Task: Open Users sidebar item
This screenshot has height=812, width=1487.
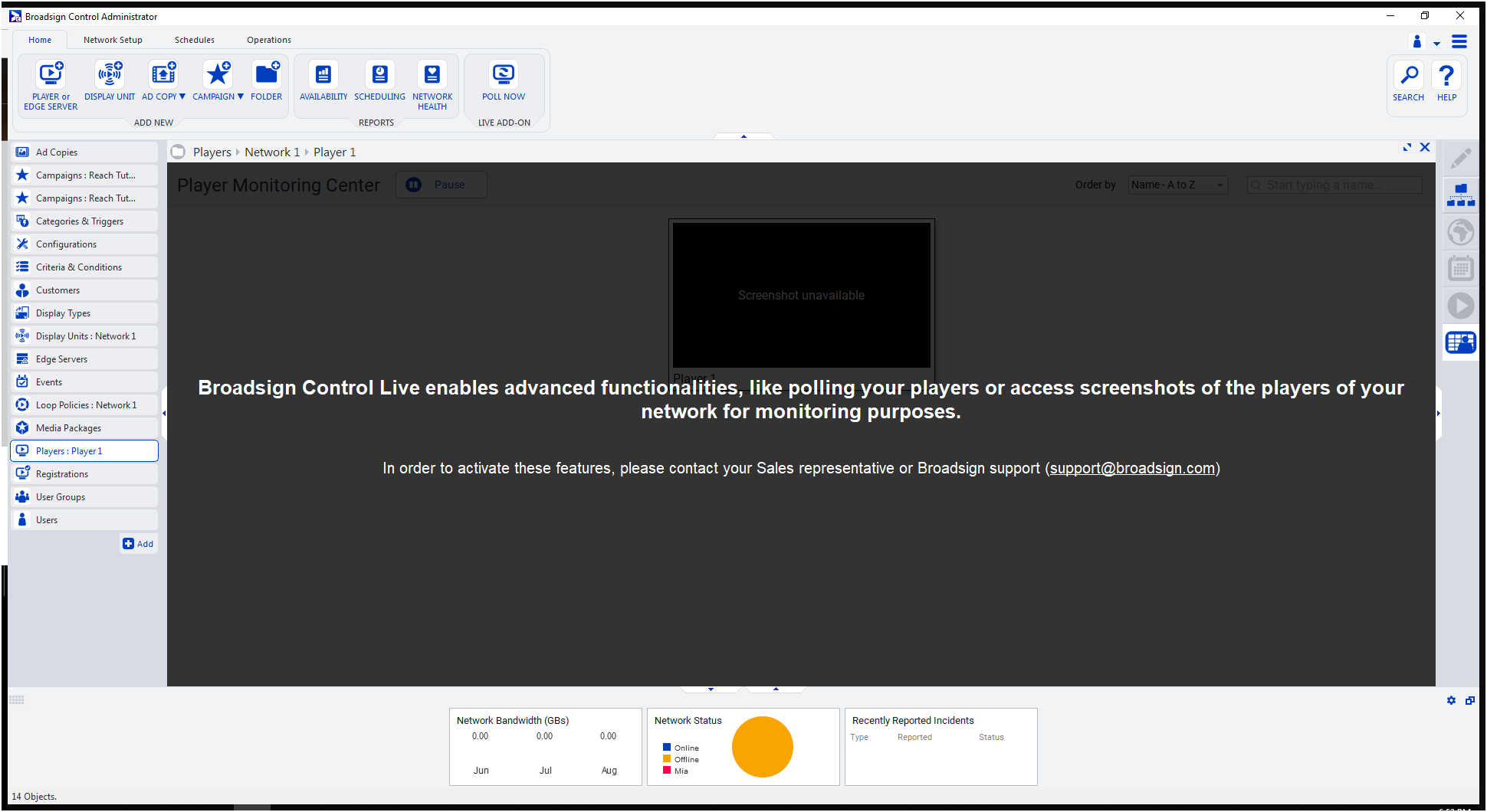Action: pyautogui.click(x=84, y=520)
